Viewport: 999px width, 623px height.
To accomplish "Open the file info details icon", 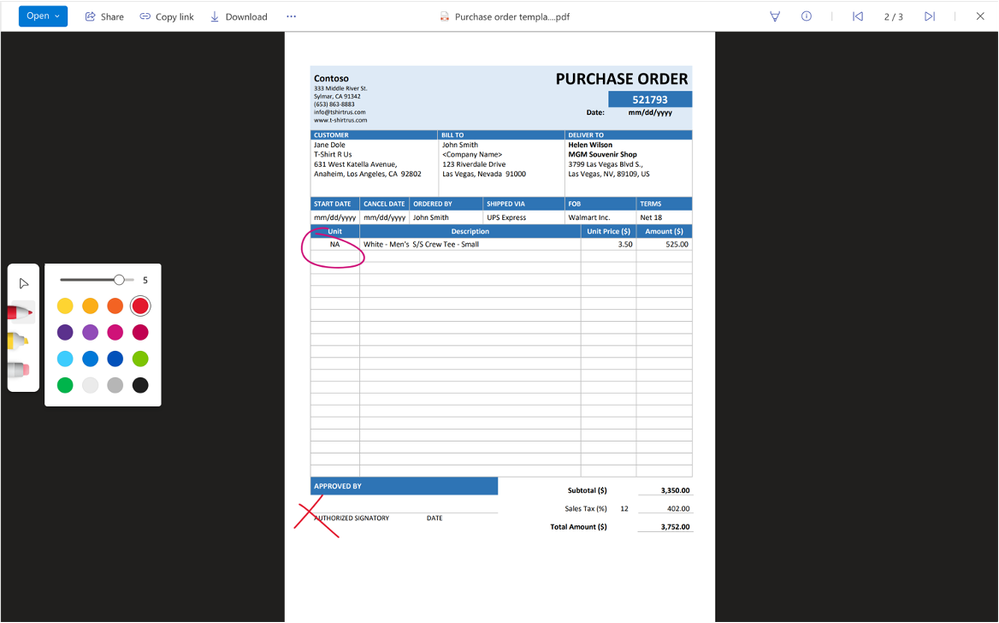I will (806, 17).
